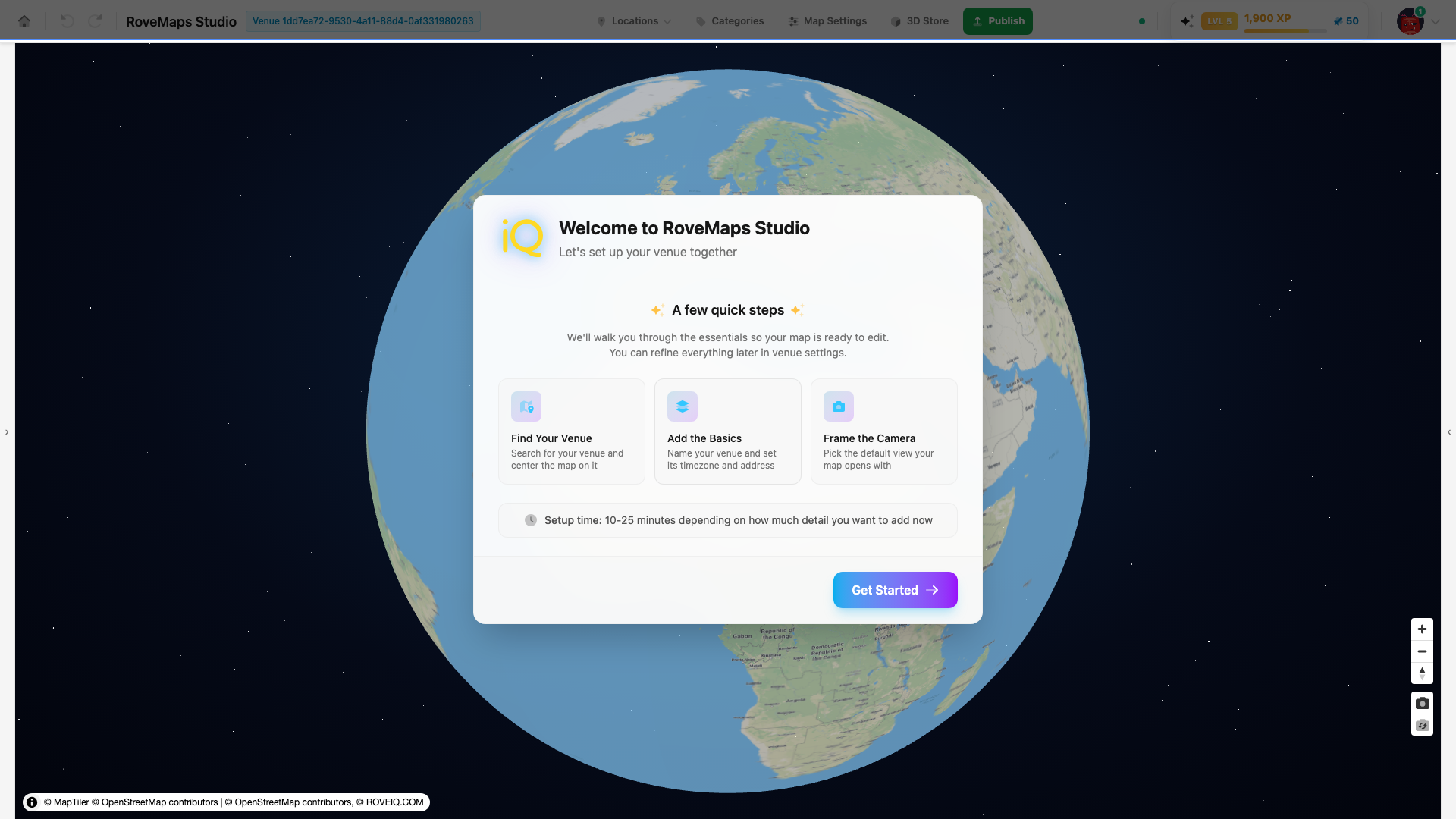Click the Get Started button
Viewport: 1456px width, 819px height.
(x=895, y=590)
